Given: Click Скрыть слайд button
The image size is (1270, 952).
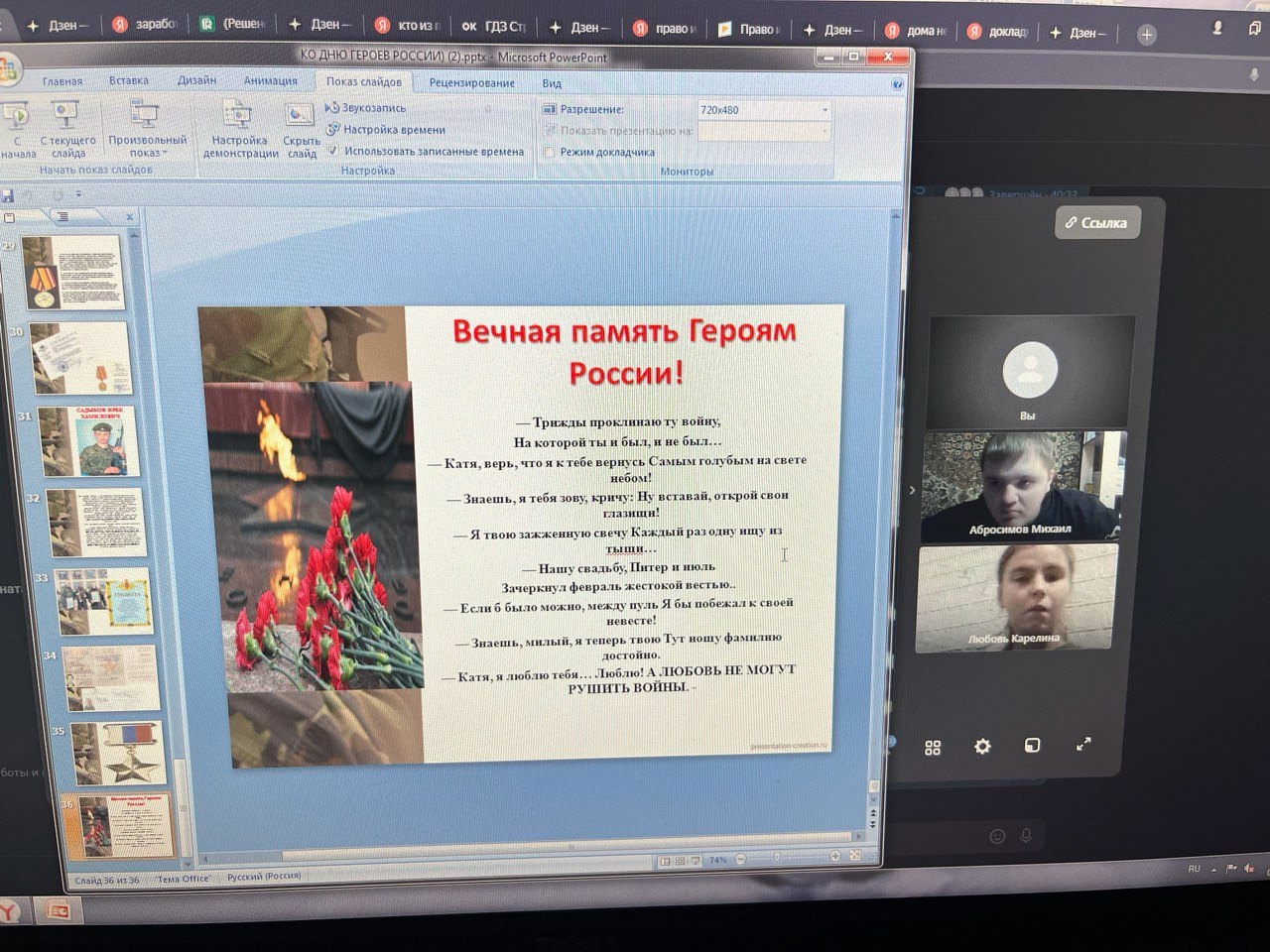Looking at the screenshot, I should (301, 130).
